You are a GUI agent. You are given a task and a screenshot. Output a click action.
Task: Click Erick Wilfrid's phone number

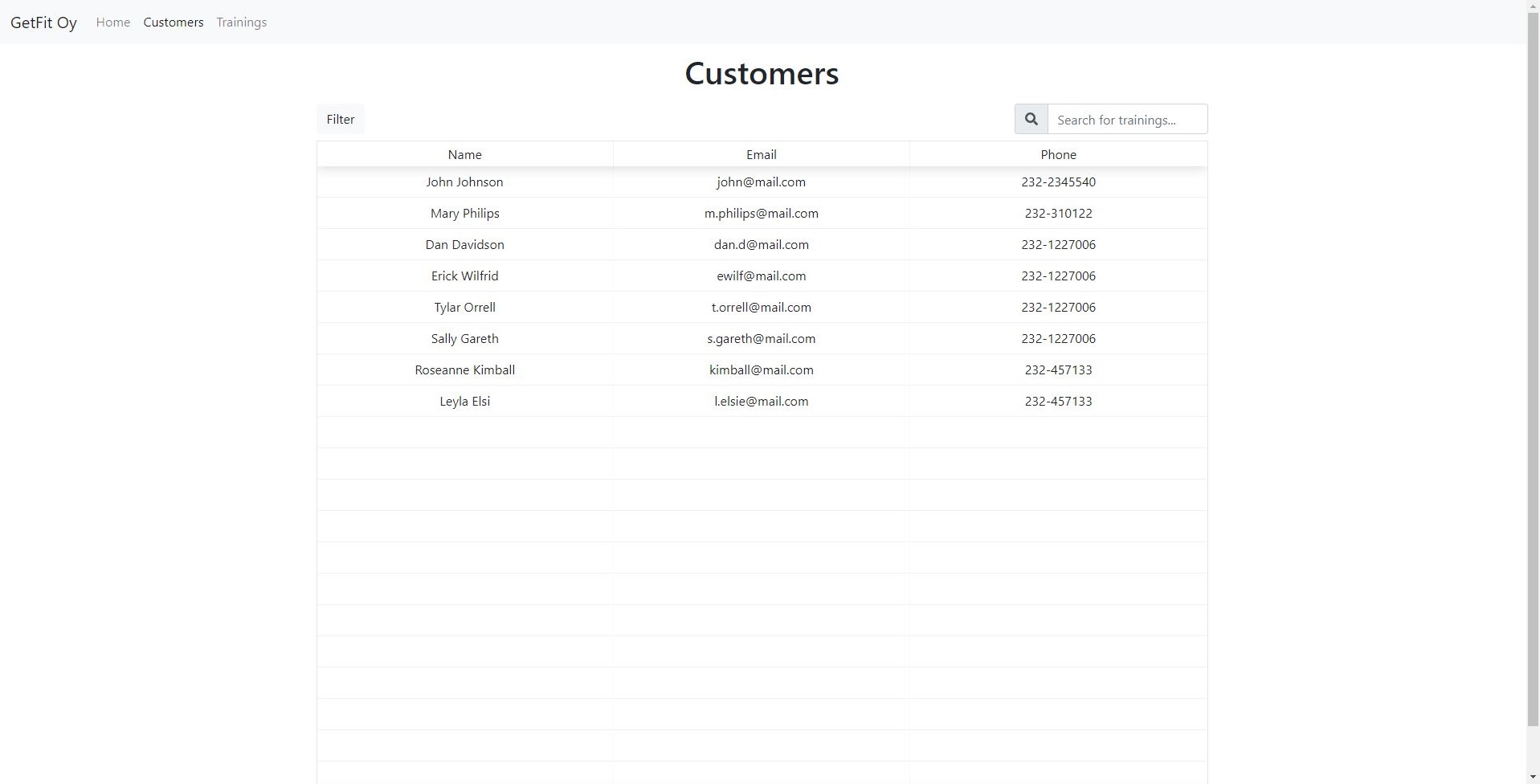click(x=1059, y=276)
